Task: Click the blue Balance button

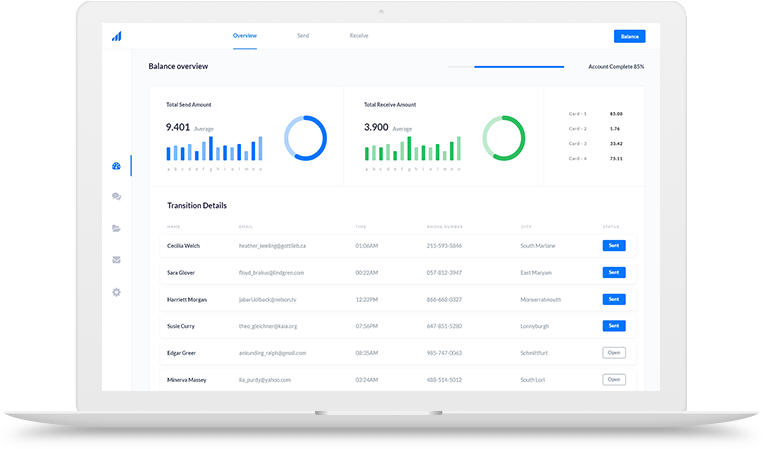Action: point(629,36)
